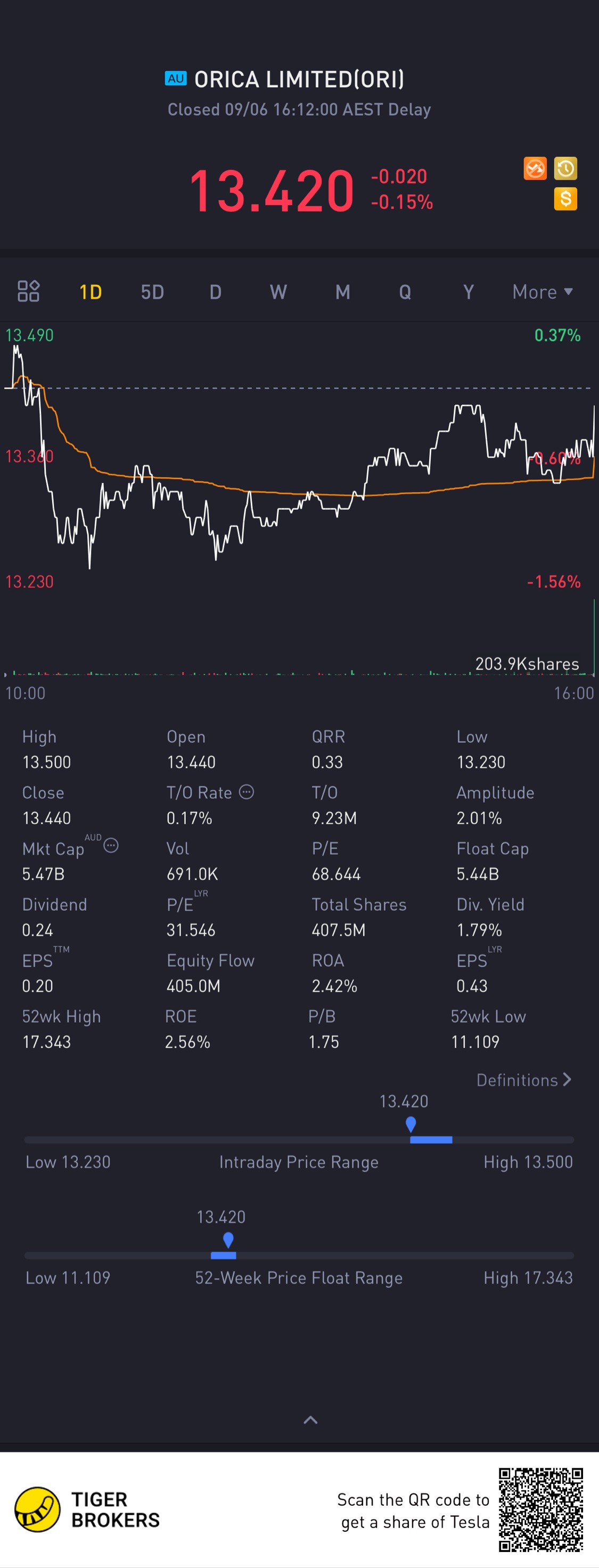This screenshot has height=1568, width=599.
Task: Switch chart to 5D tab
Action: click(x=153, y=292)
